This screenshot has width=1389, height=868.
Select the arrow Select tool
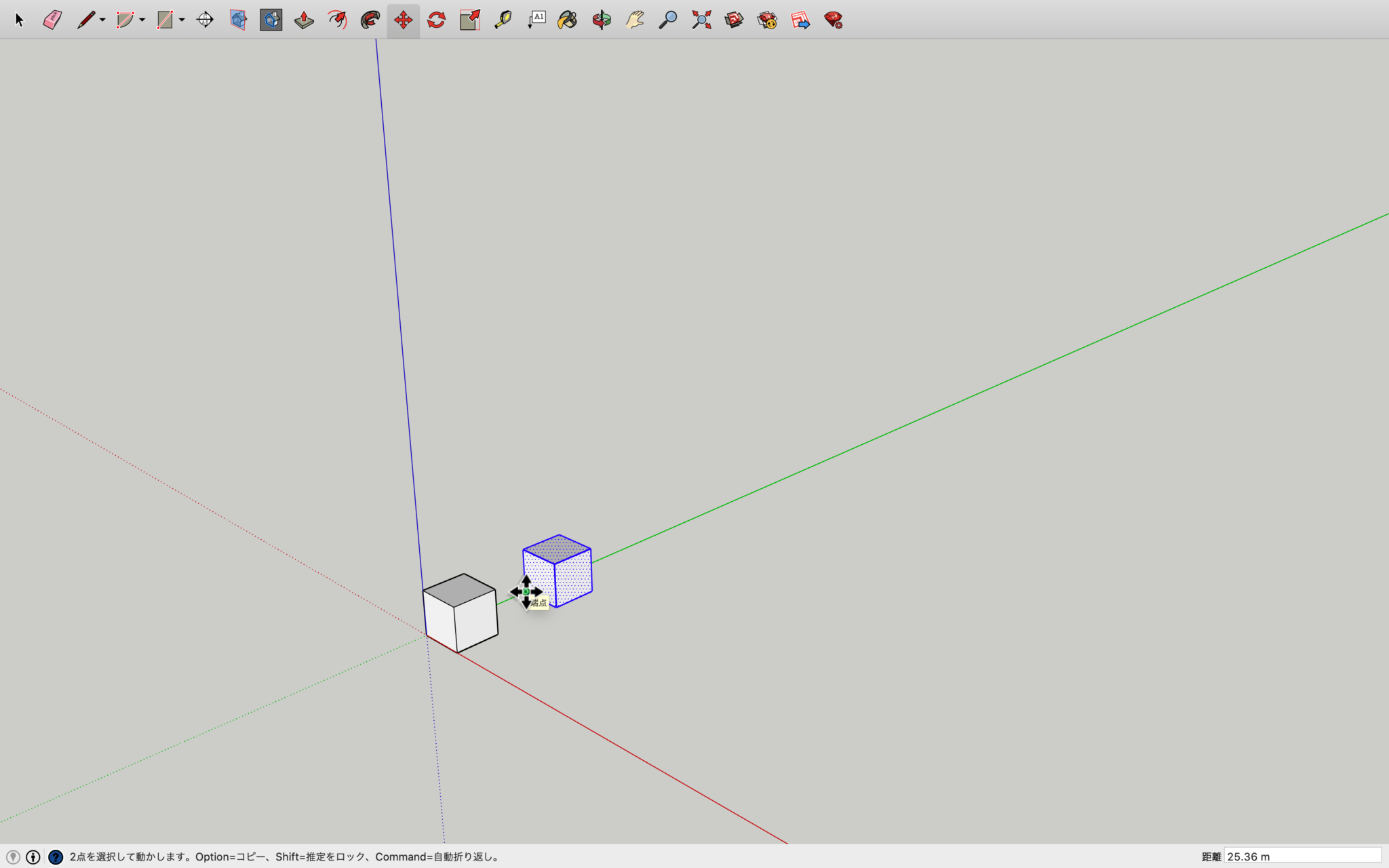[x=19, y=20]
